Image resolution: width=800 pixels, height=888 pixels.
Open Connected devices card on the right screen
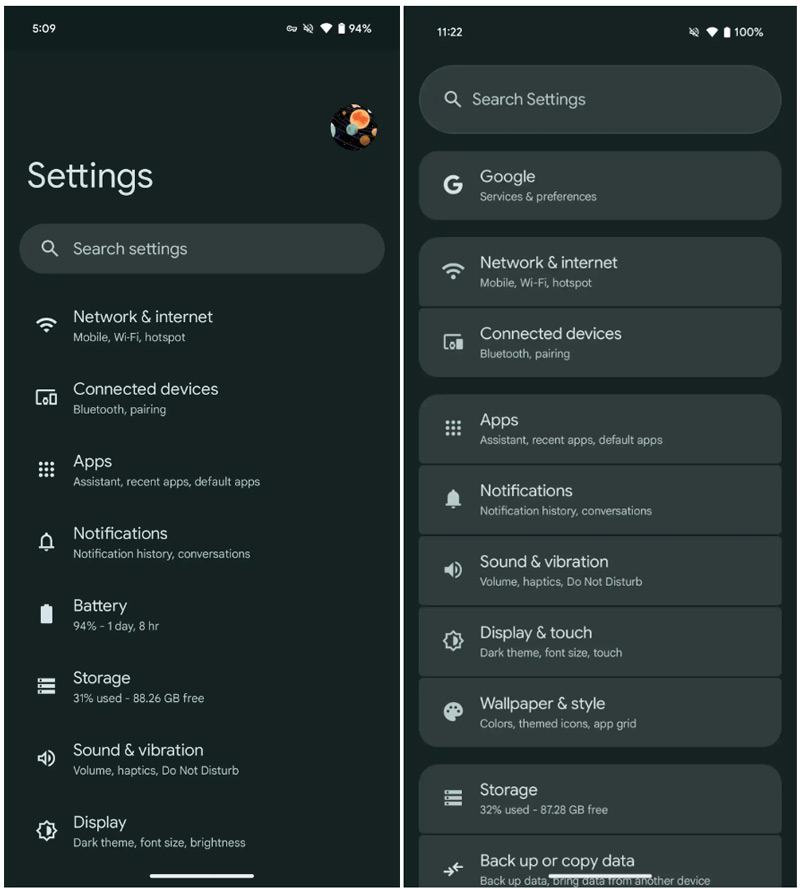tap(600, 343)
